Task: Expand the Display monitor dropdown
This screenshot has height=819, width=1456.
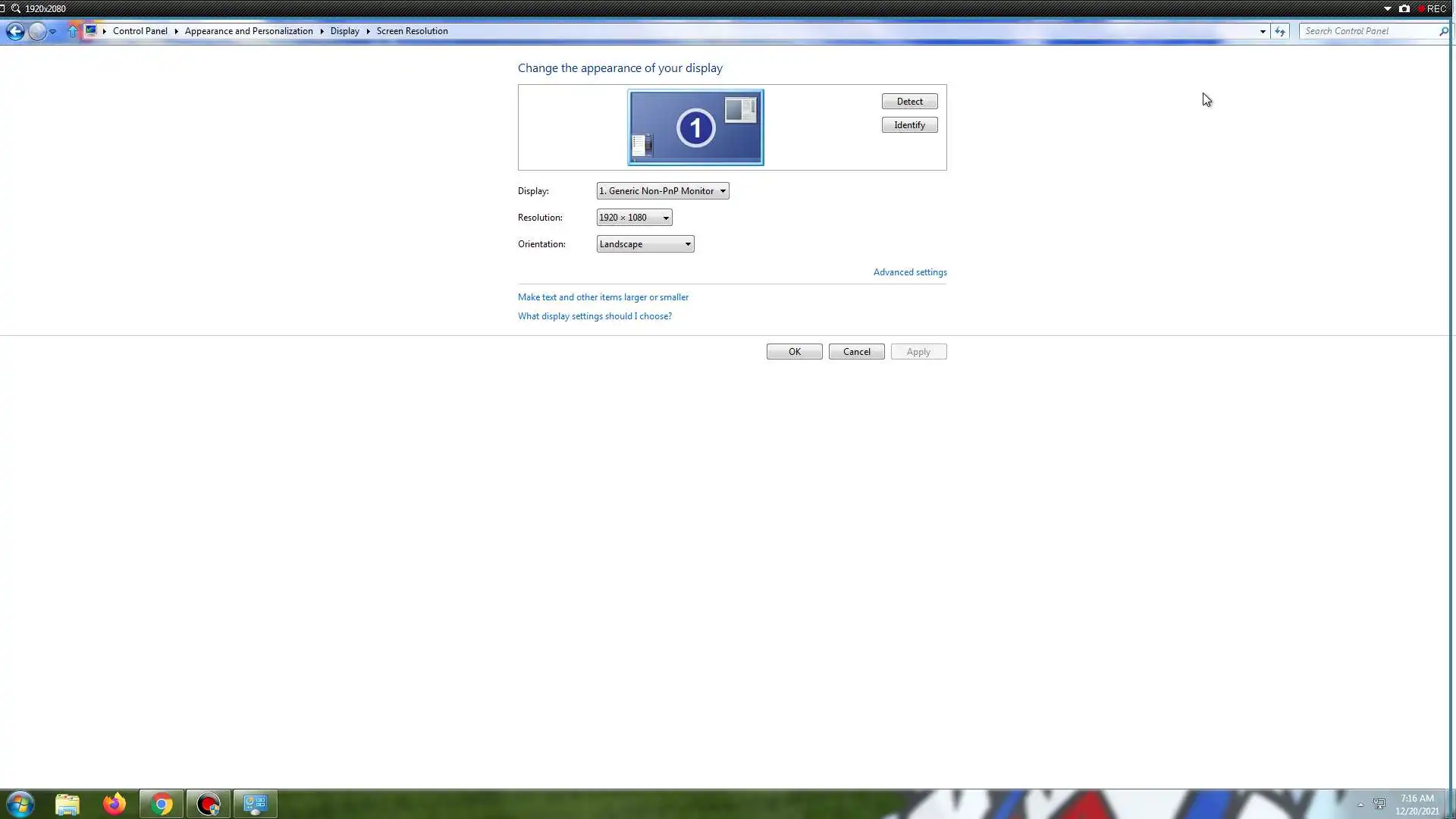Action: [x=662, y=191]
